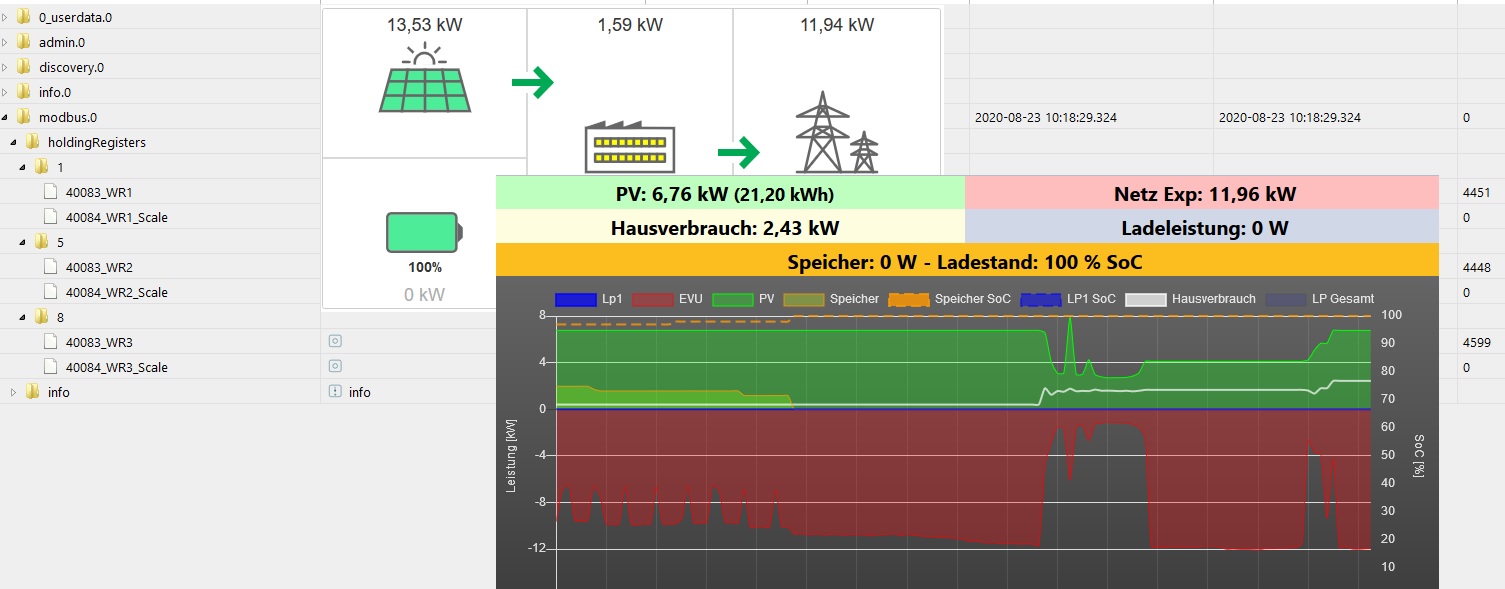Click the 4451 value cell for WR1
The height and width of the screenshot is (589, 1505).
1476,192
